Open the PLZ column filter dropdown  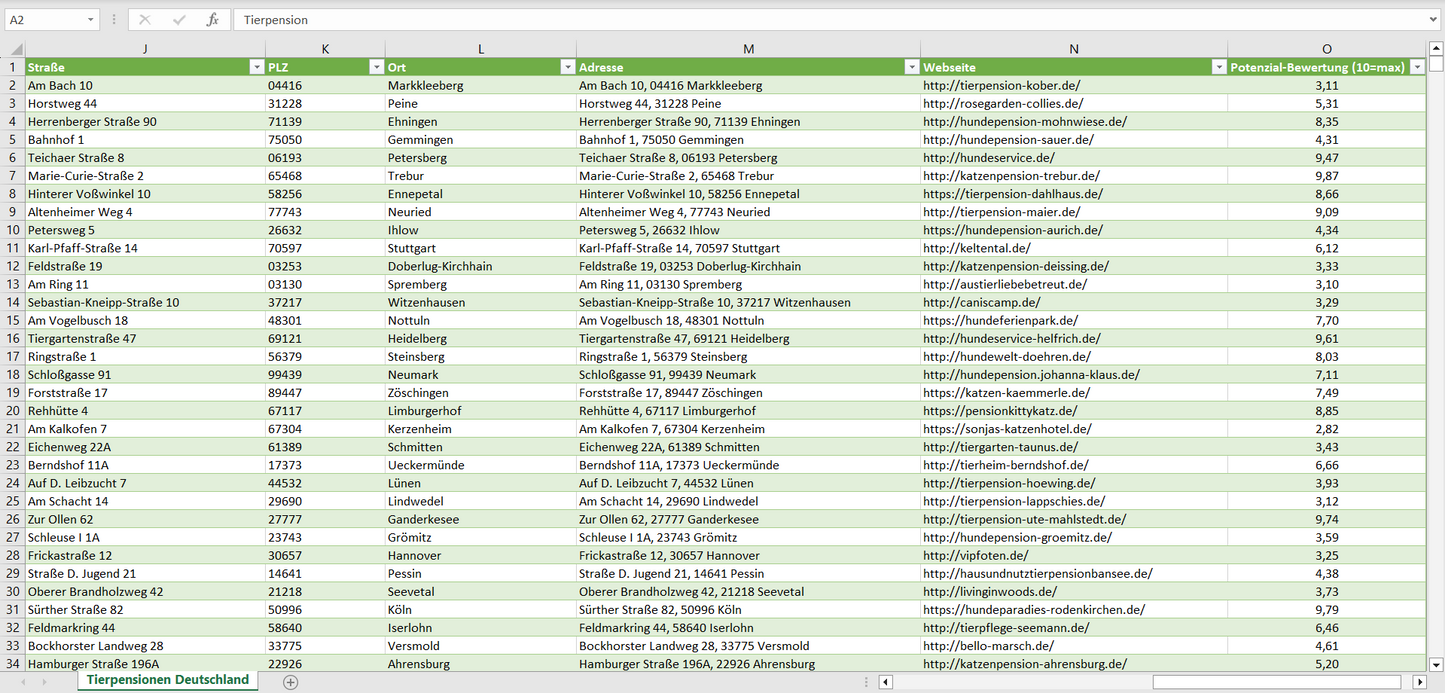click(376, 67)
